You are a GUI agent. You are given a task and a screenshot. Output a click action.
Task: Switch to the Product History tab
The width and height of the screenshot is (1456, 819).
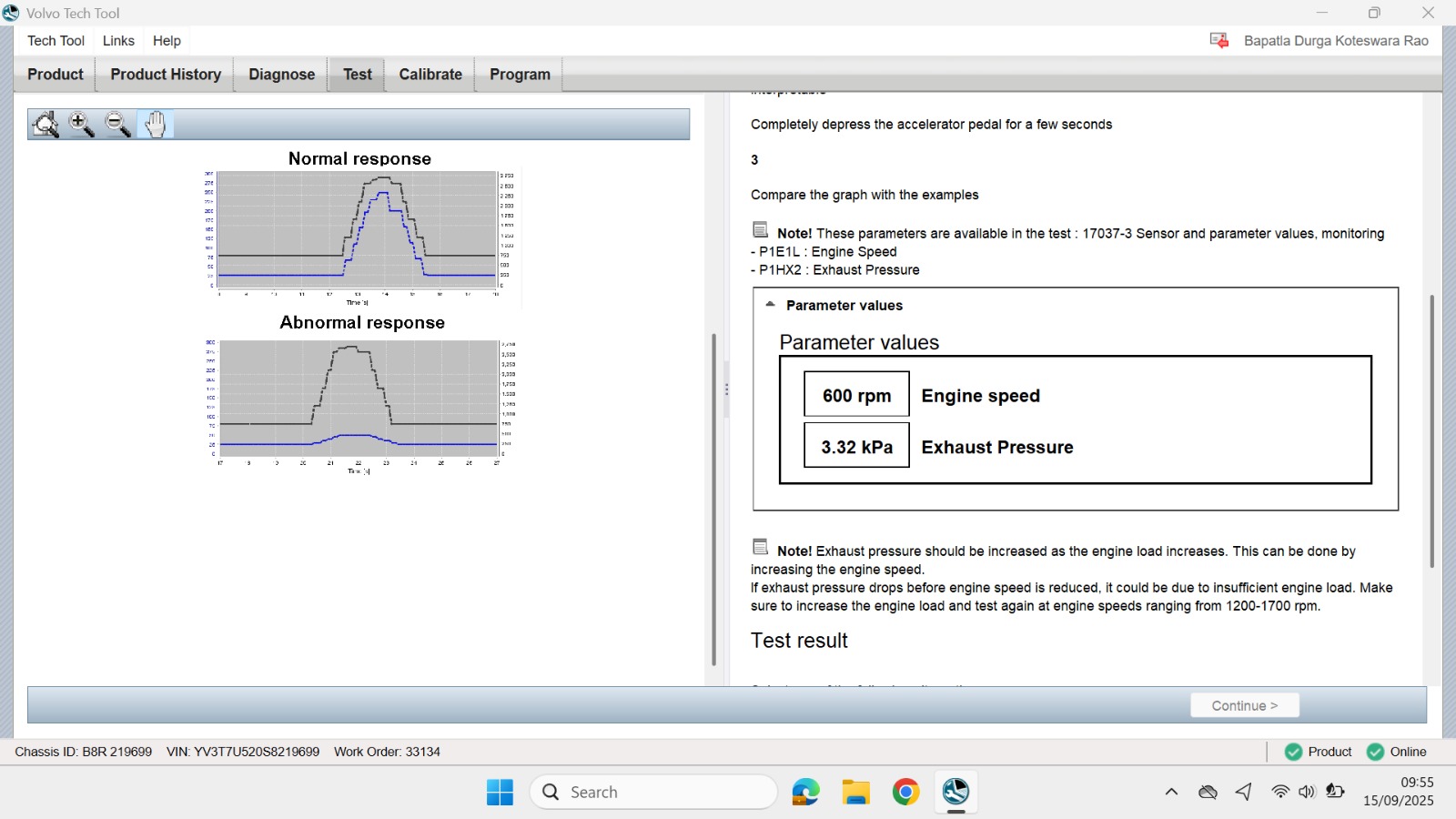pyautogui.click(x=166, y=75)
